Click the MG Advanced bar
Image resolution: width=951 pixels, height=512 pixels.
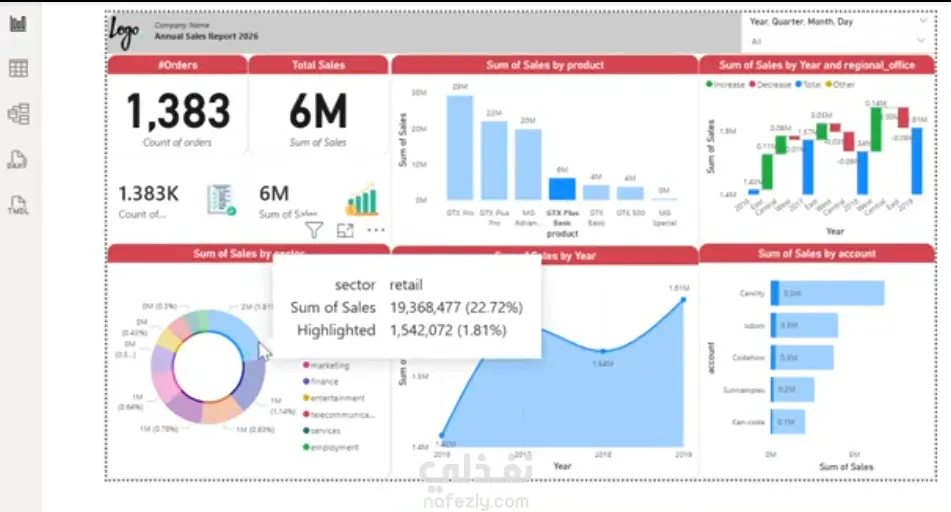(x=528, y=164)
